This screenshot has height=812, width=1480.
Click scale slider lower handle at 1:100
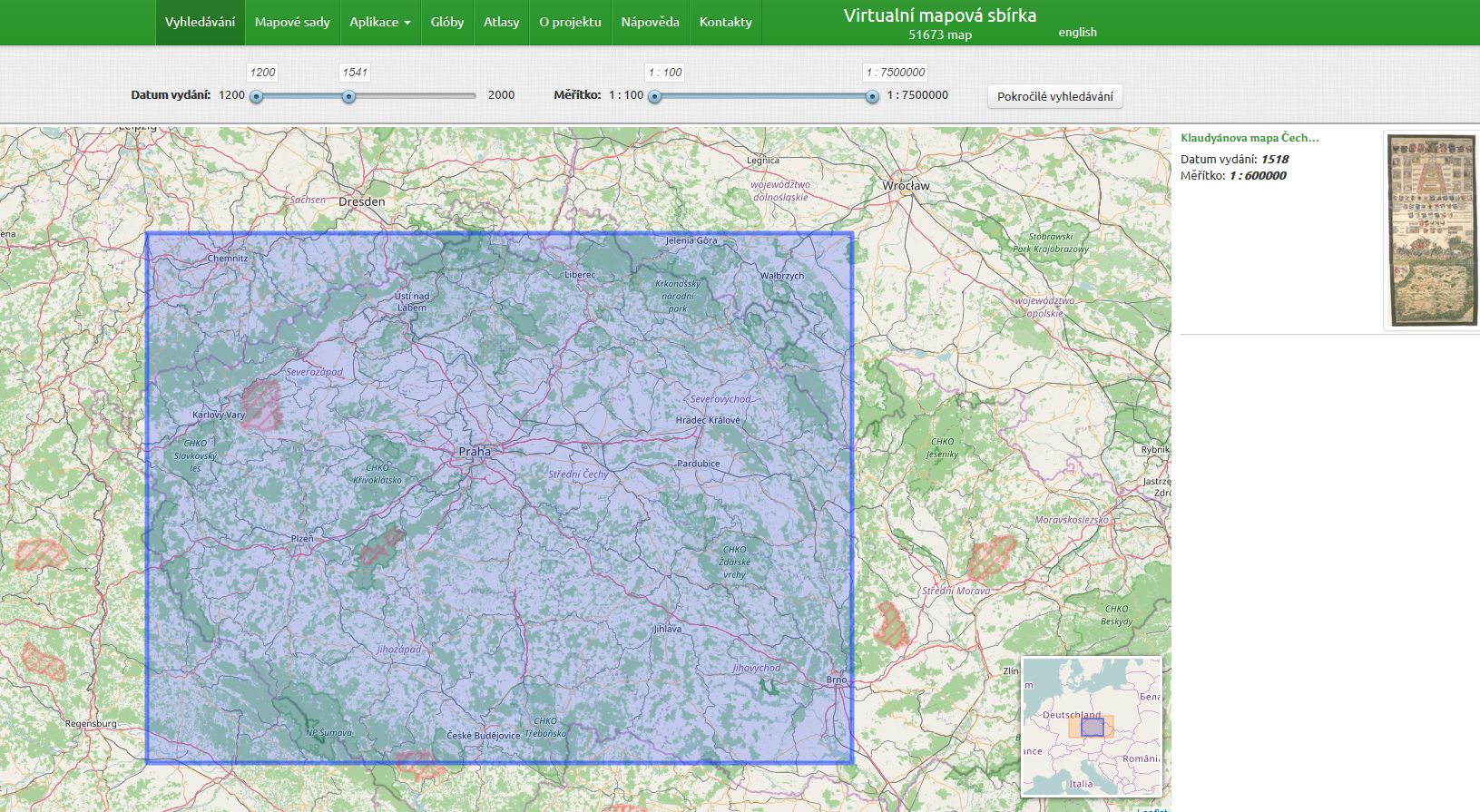654,96
